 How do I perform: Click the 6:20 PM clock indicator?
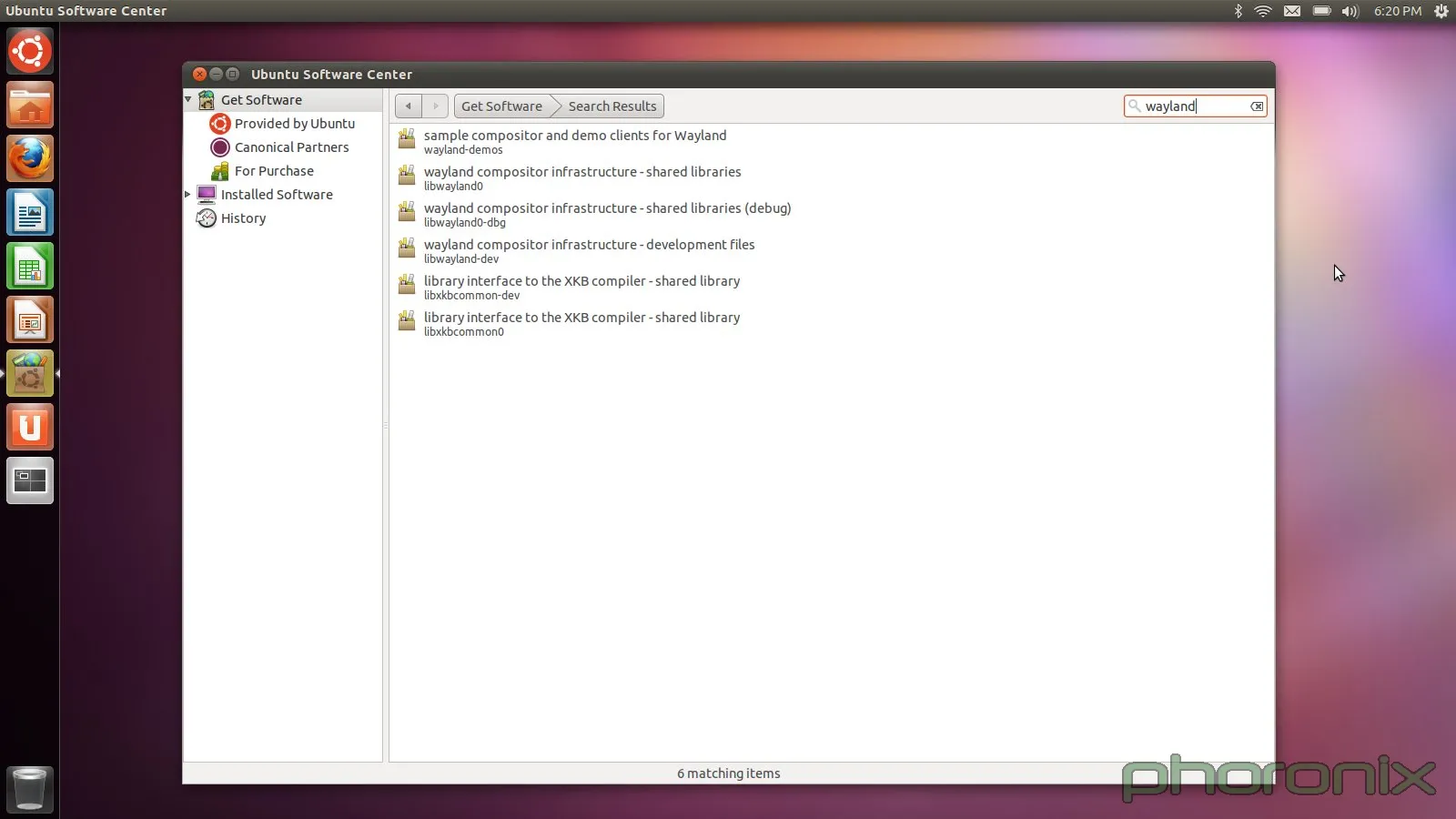[1398, 11]
